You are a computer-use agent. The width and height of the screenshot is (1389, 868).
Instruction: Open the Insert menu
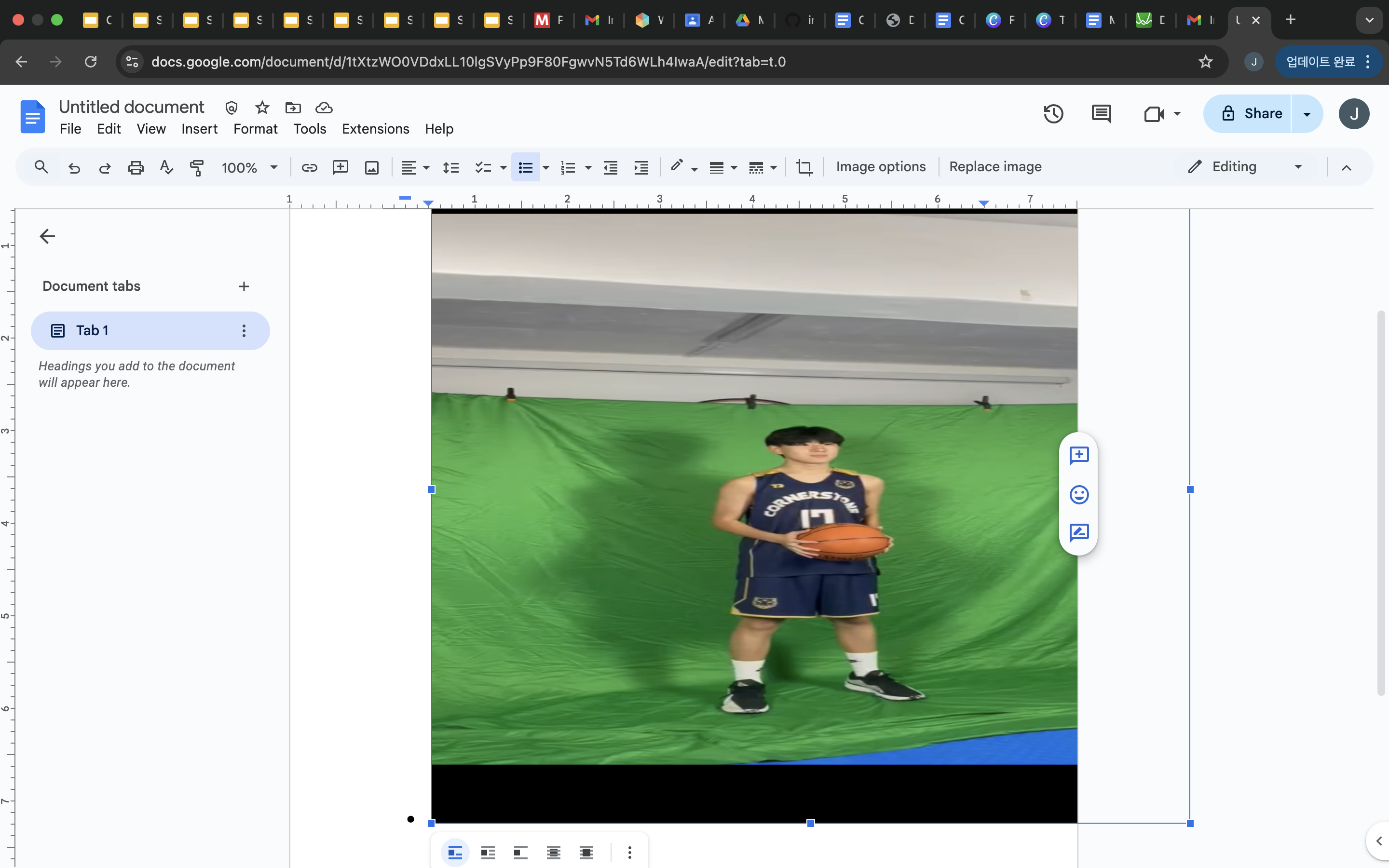tap(199, 129)
